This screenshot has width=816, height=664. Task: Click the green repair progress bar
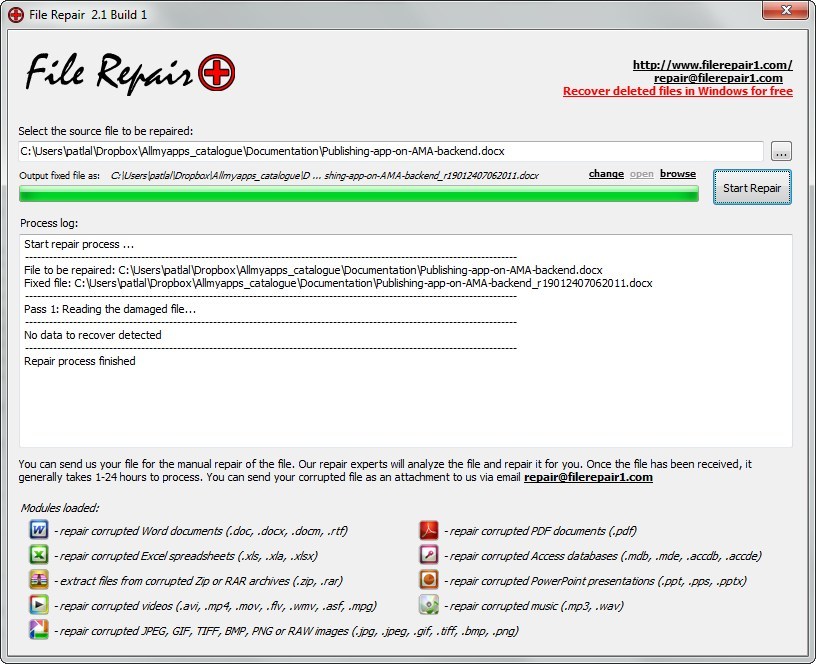(x=359, y=194)
